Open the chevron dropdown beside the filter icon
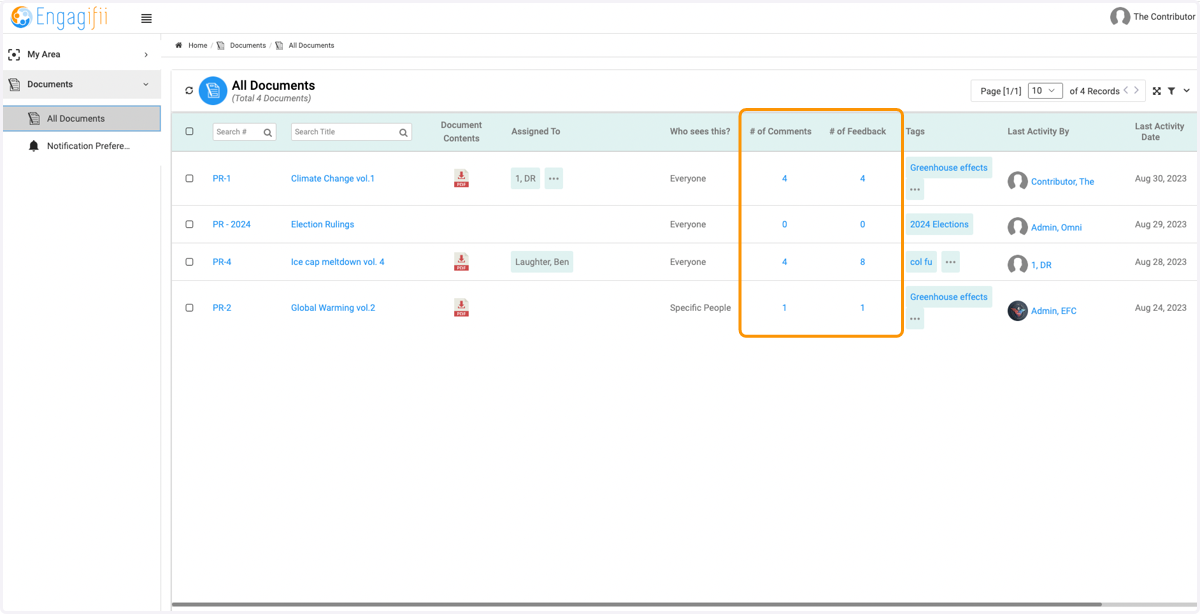This screenshot has width=1200, height=614. coord(1187,91)
